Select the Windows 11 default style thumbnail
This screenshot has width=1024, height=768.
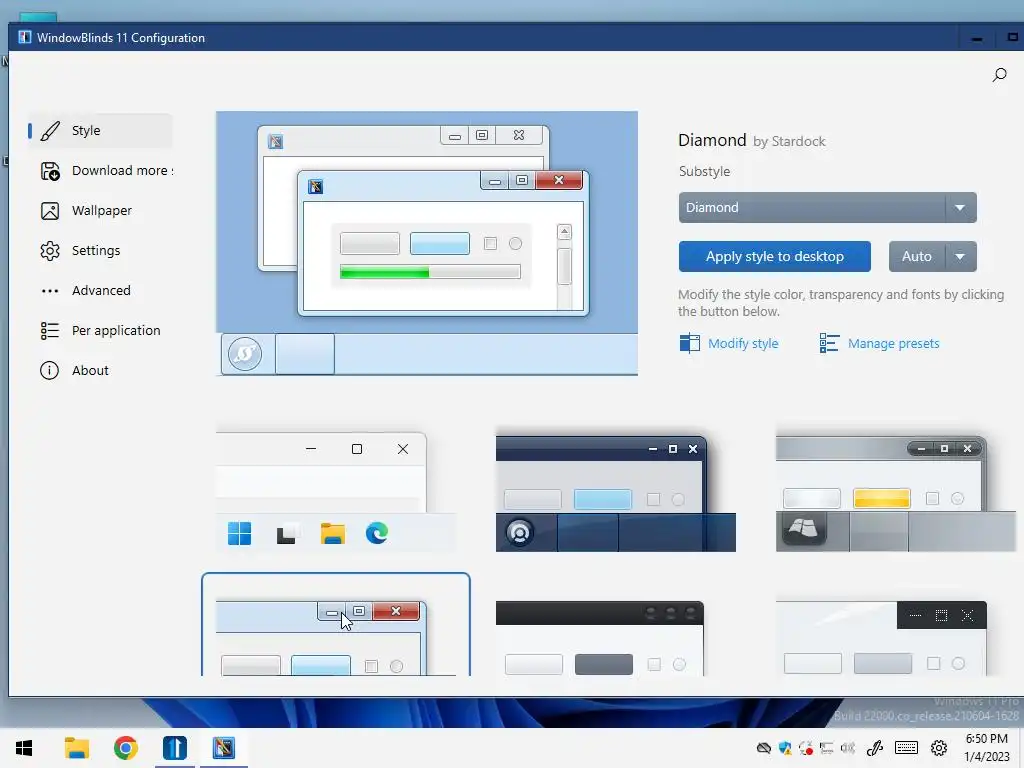(x=336, y=492)
